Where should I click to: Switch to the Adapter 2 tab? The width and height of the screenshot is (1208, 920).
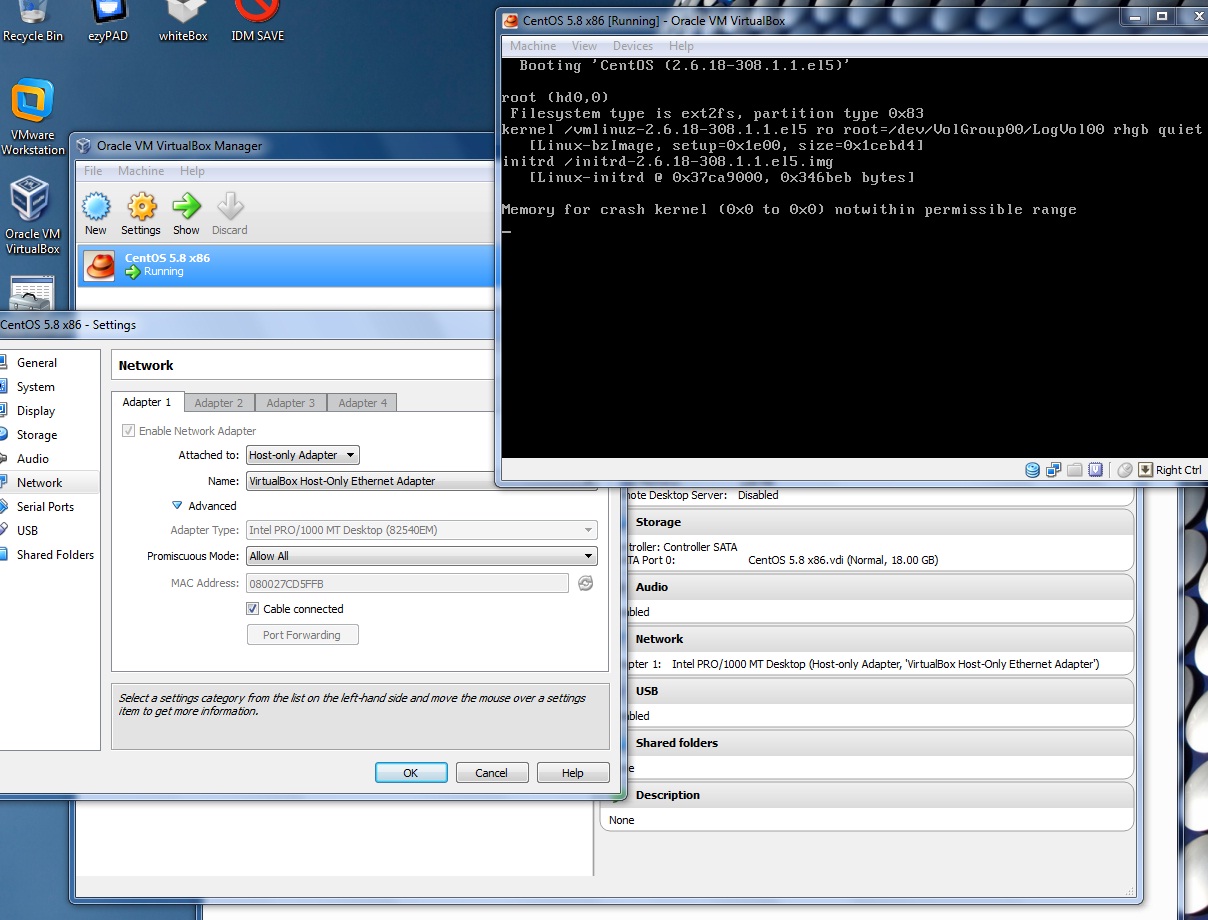[219, 403]
